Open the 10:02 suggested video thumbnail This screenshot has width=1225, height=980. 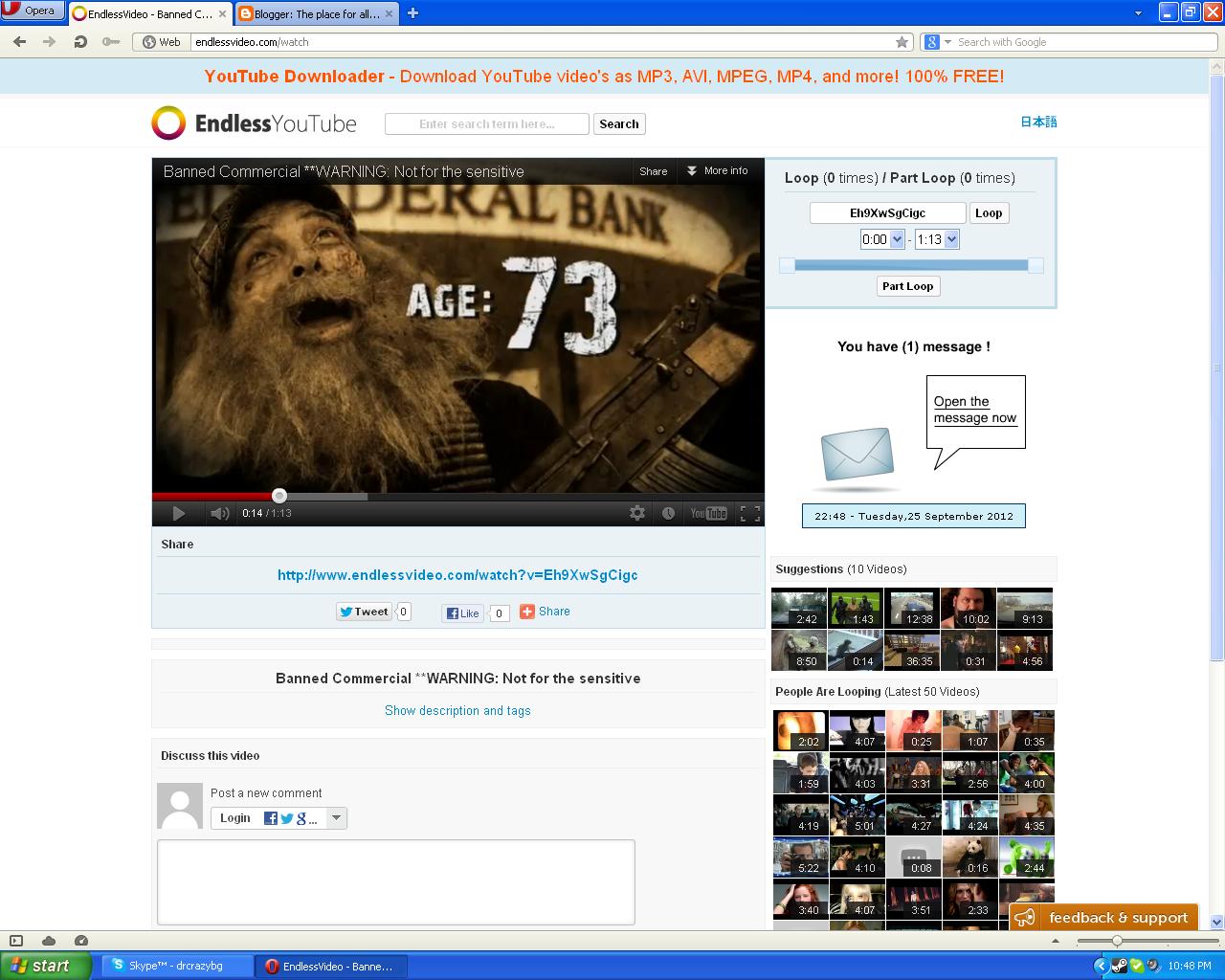coord(969,609)
